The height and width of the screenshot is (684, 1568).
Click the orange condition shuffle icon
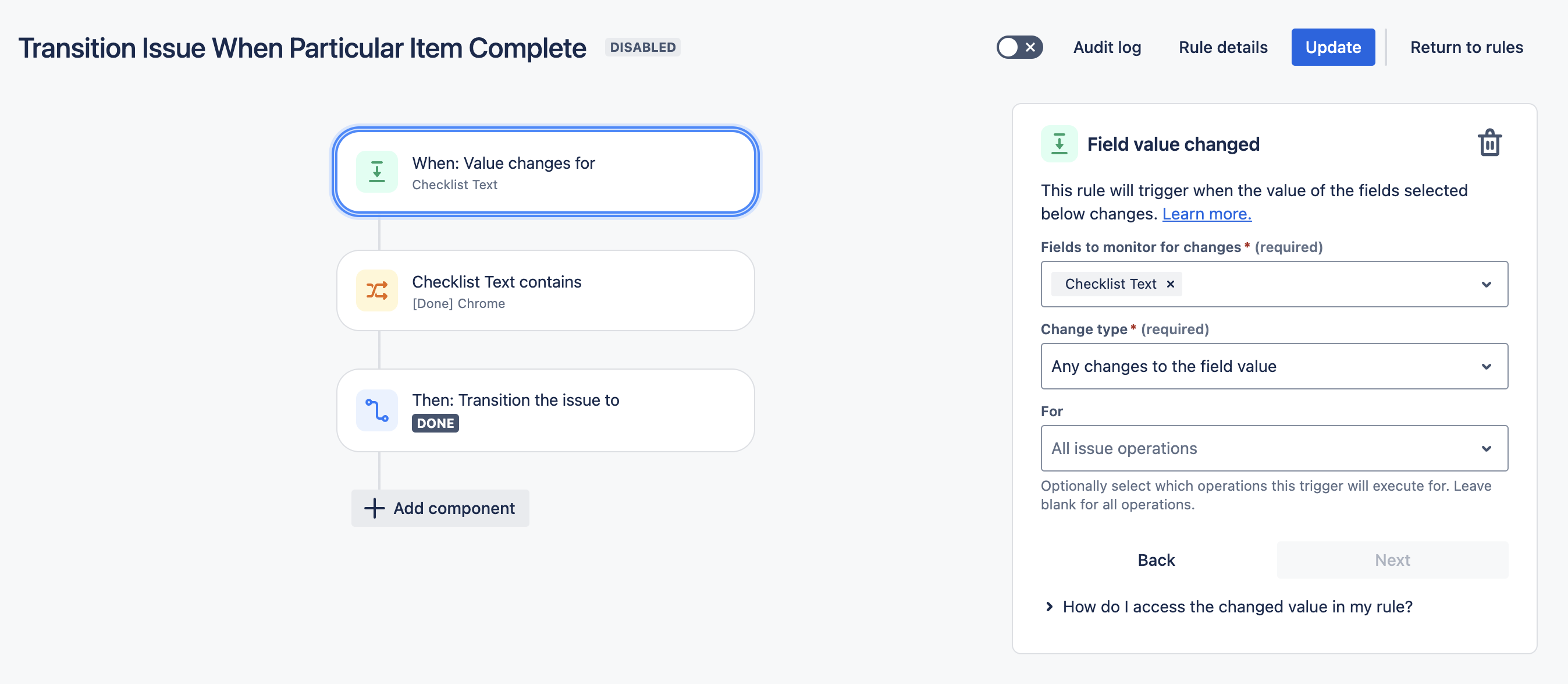[377, 290]
